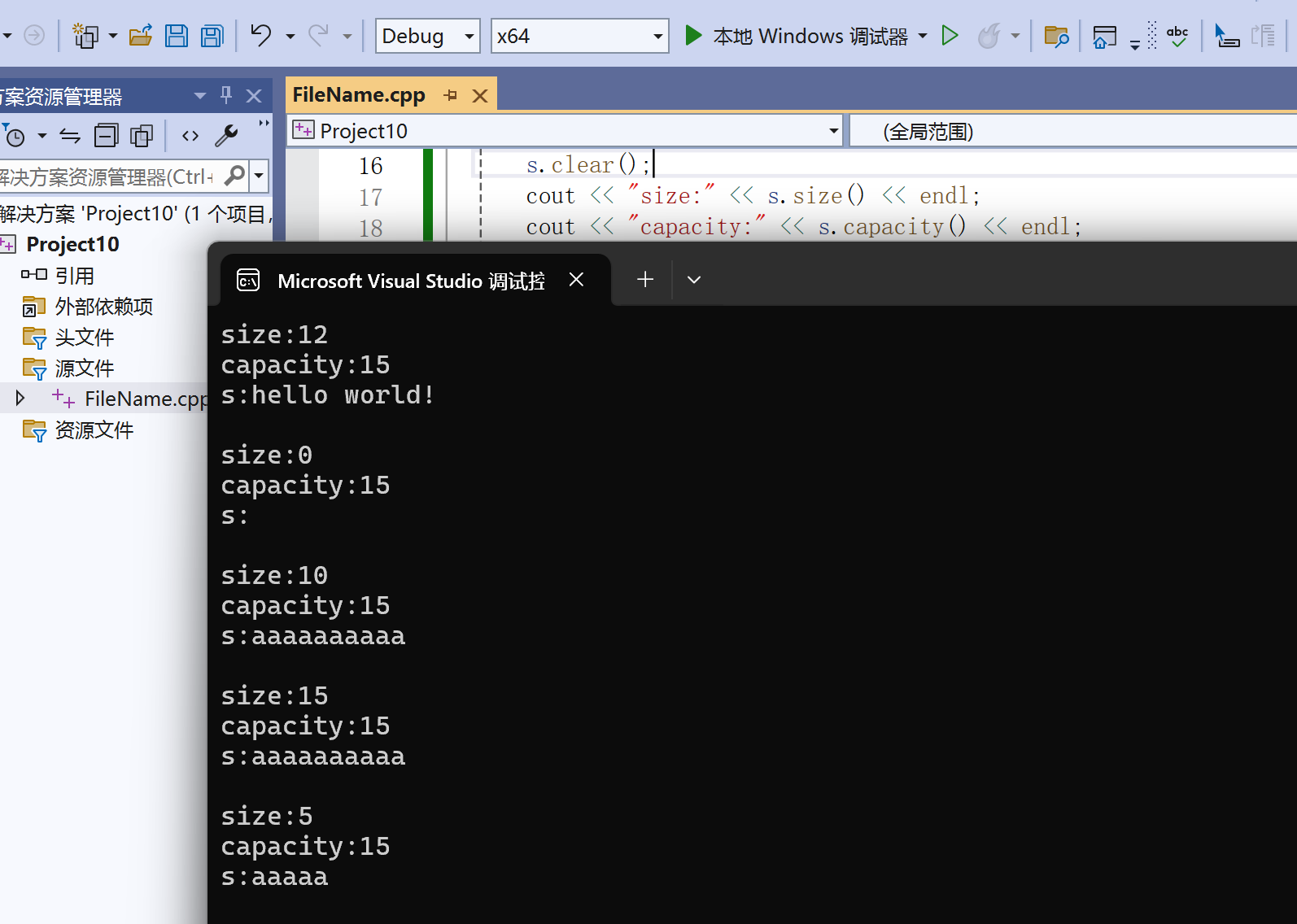Pin the Solution Explorer panel

[x=226, y=95]
